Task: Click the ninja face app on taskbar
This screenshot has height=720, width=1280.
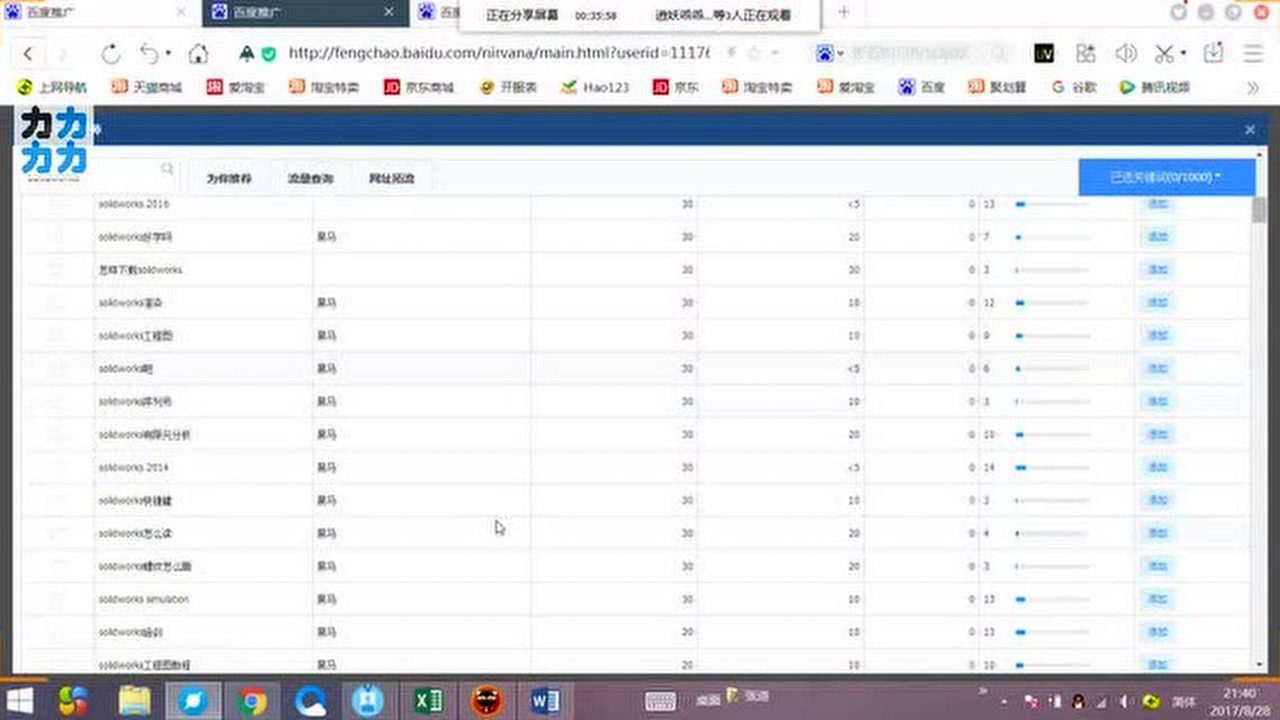Action: pyautogui.click(x=488, y=701)
